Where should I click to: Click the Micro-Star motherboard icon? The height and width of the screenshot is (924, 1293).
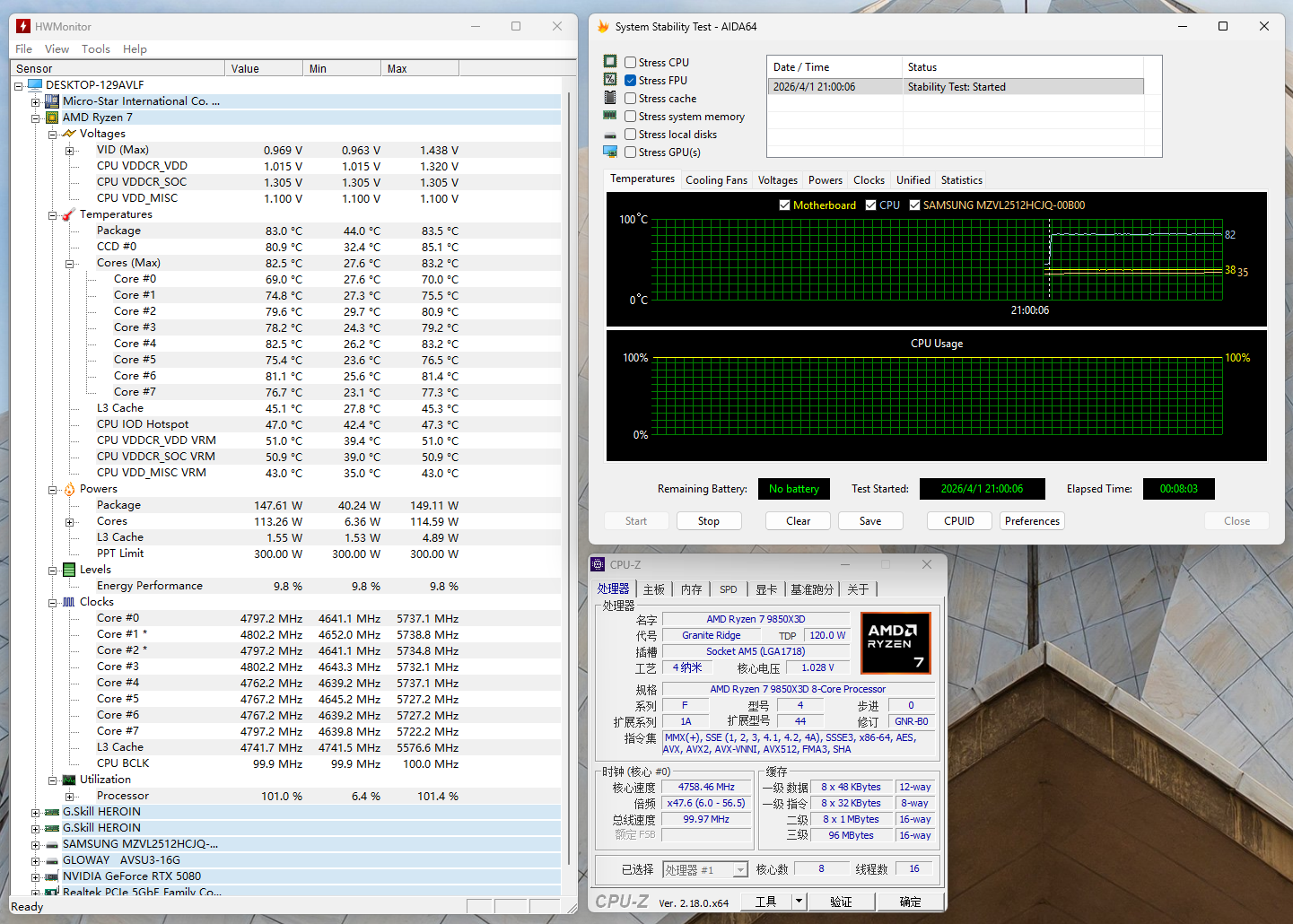52,101
